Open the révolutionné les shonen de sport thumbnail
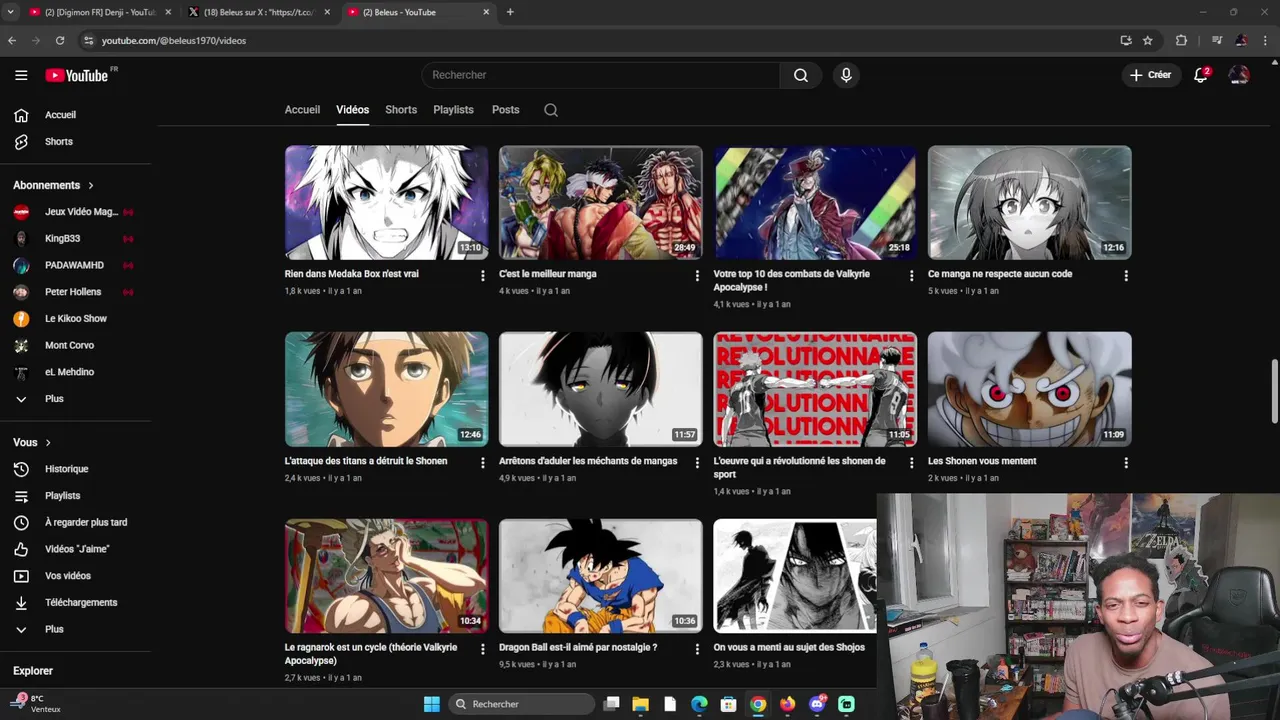Viewport: 1280px width, 720px height. [x=815, y=389]
